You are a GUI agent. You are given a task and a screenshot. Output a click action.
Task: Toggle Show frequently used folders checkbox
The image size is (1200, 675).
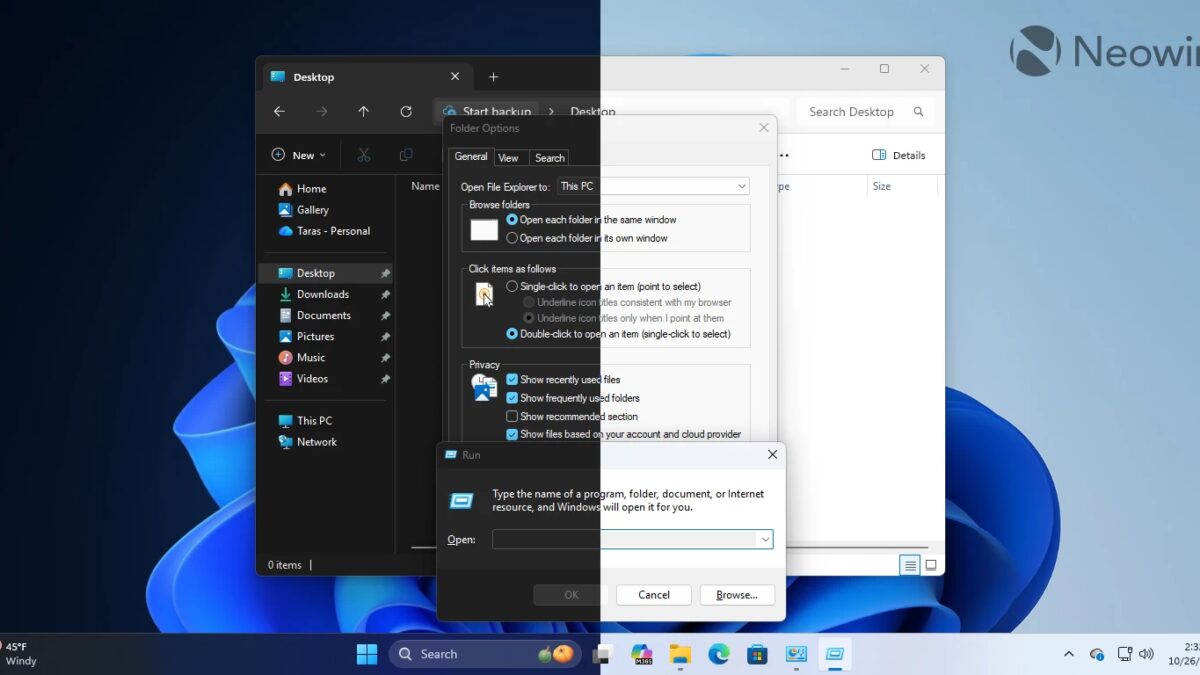click(512, 398)
